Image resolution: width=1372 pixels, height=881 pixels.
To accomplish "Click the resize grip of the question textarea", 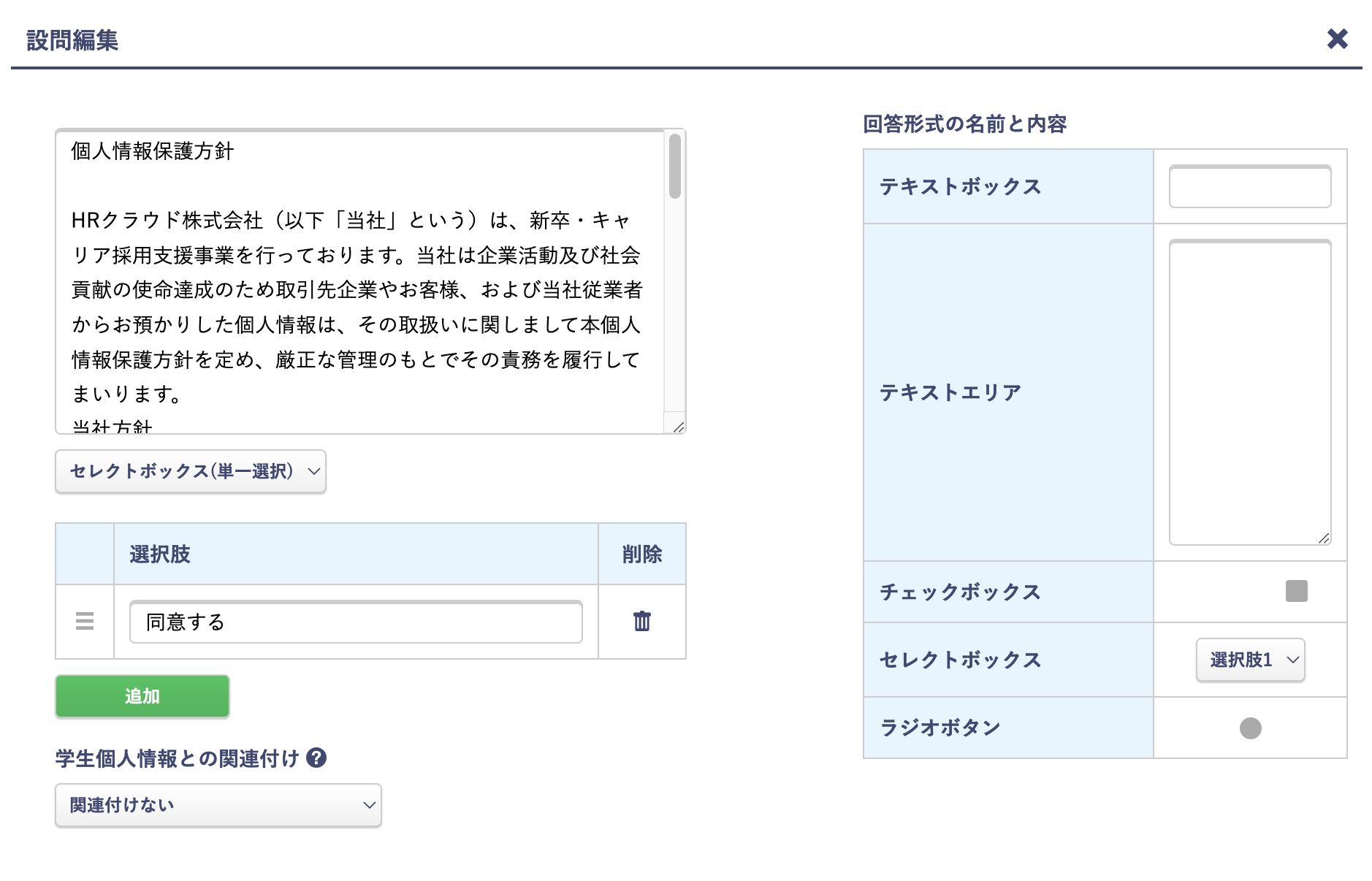I will [x=679, y=427].
